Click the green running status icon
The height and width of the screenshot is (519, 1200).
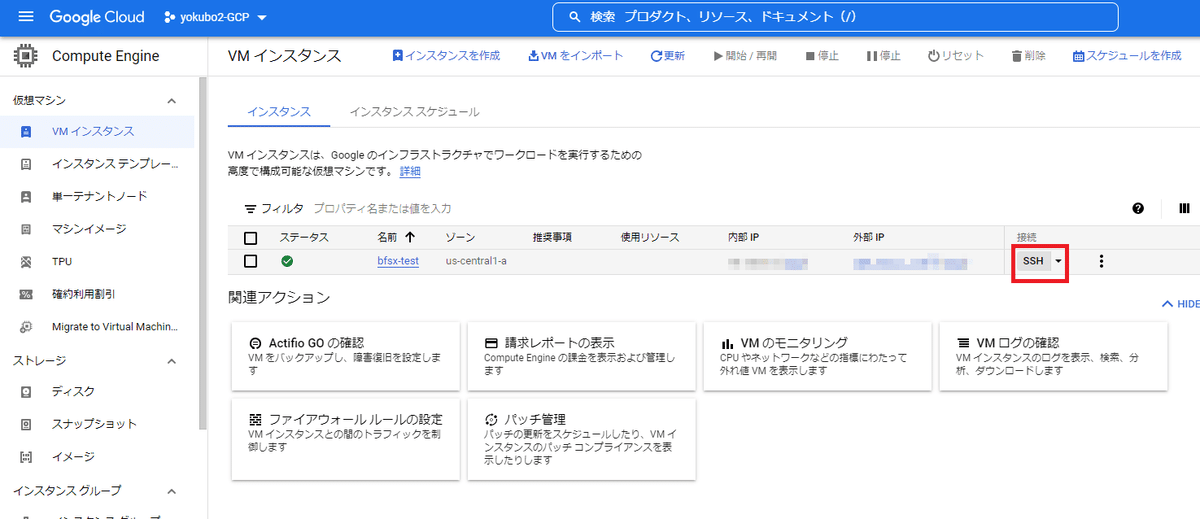[287, 261]
